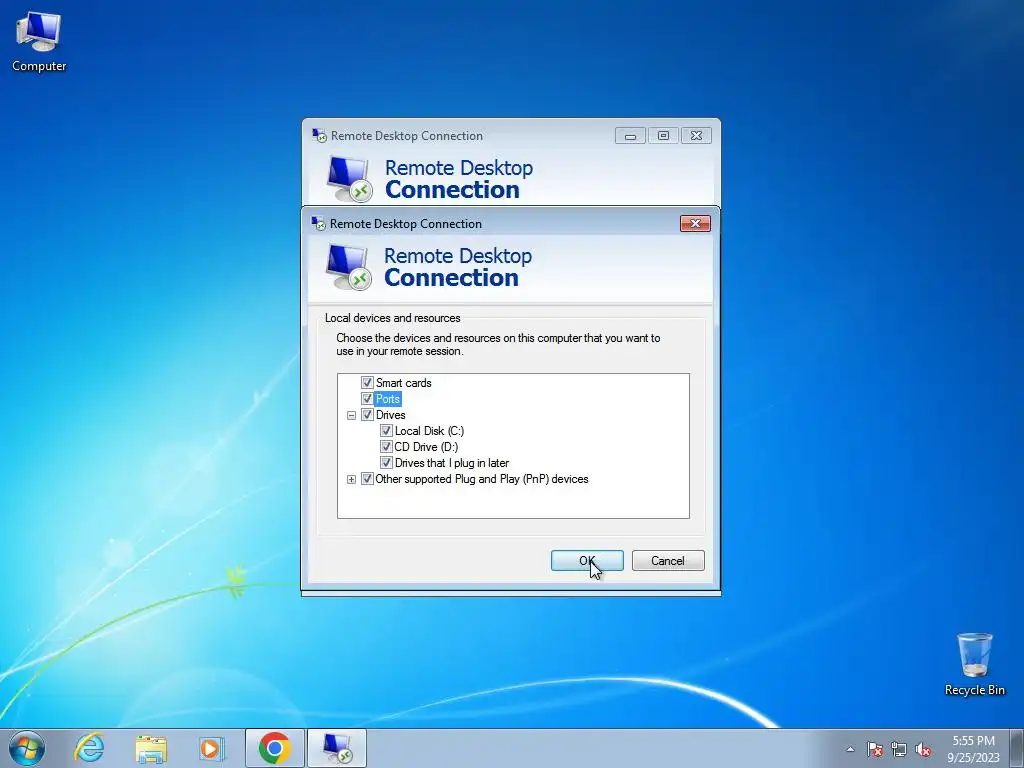Screen dimensions: 1024x768
Task: Open the Windows Start menu
Action: pyautogui.click(x=27, y=748)
